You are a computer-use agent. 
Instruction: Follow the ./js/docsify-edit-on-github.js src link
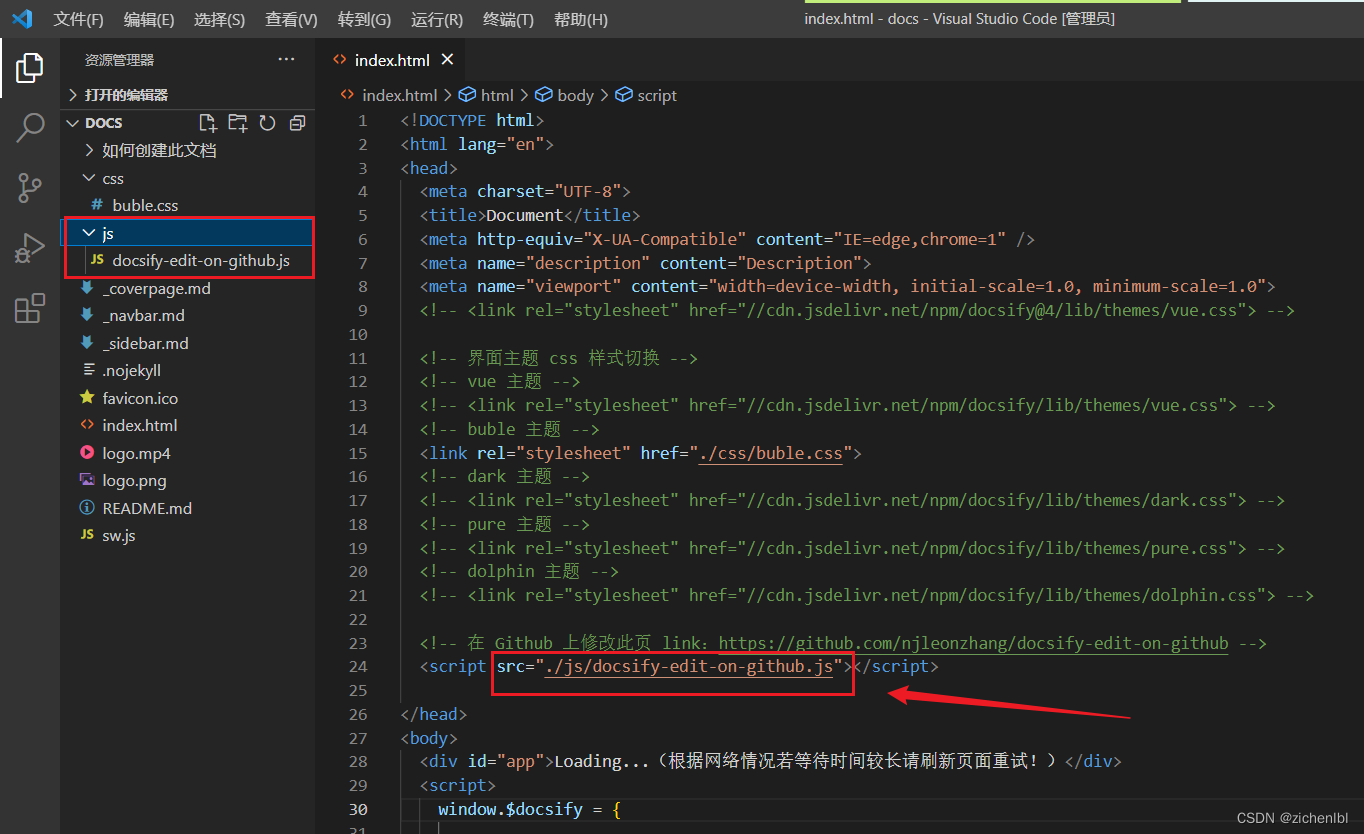coord(688,667)
